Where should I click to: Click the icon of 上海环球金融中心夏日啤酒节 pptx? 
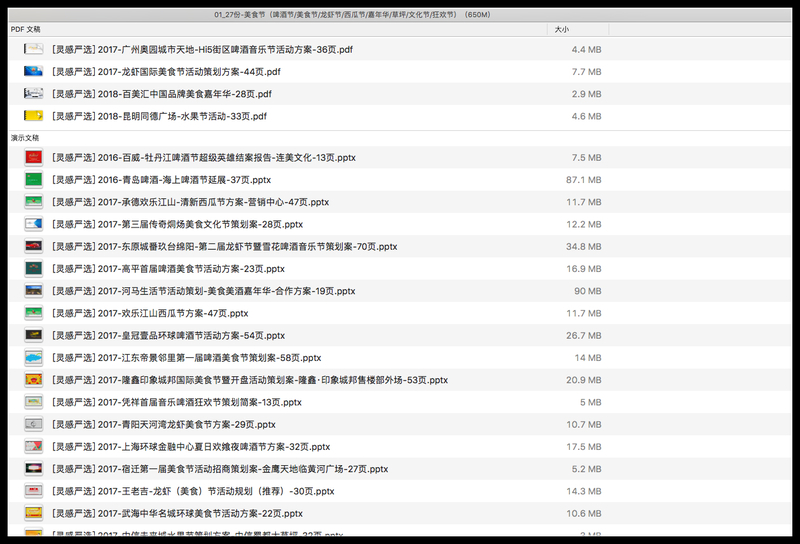coord(34,447)
